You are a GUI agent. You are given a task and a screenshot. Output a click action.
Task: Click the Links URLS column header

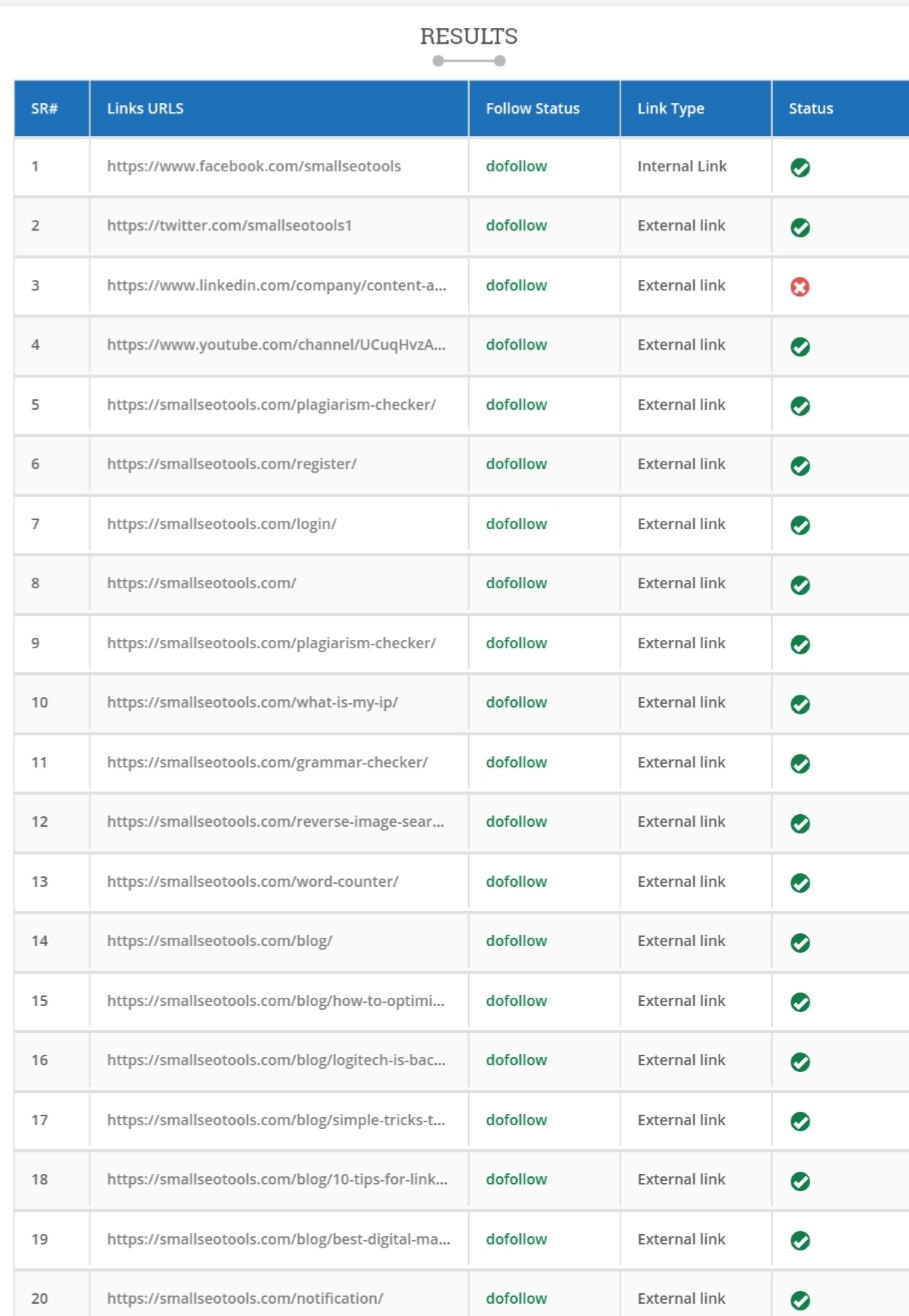[x=145, y=108]
